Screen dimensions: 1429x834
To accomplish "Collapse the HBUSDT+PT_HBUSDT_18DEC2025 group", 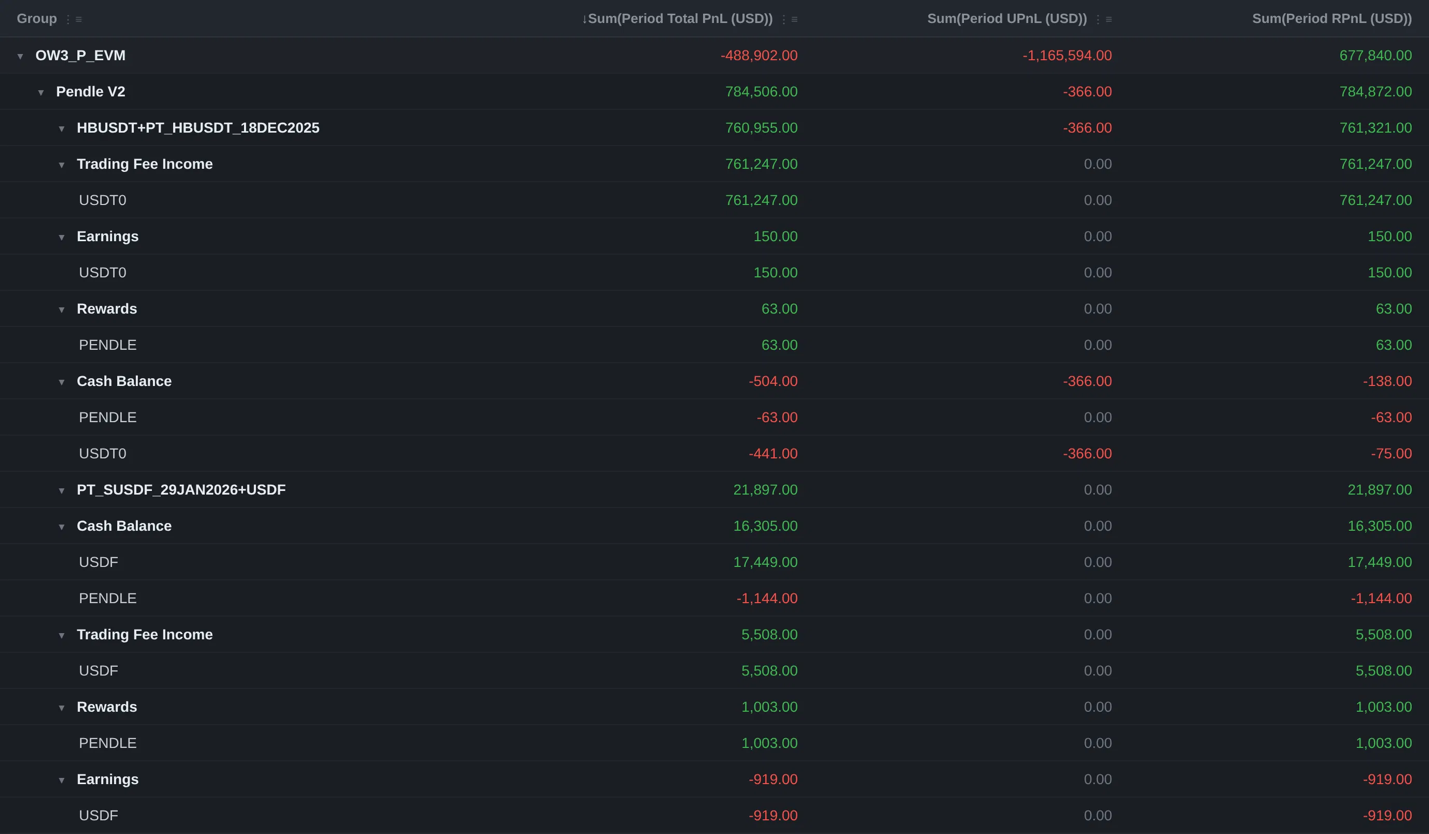I will [61, 129].
